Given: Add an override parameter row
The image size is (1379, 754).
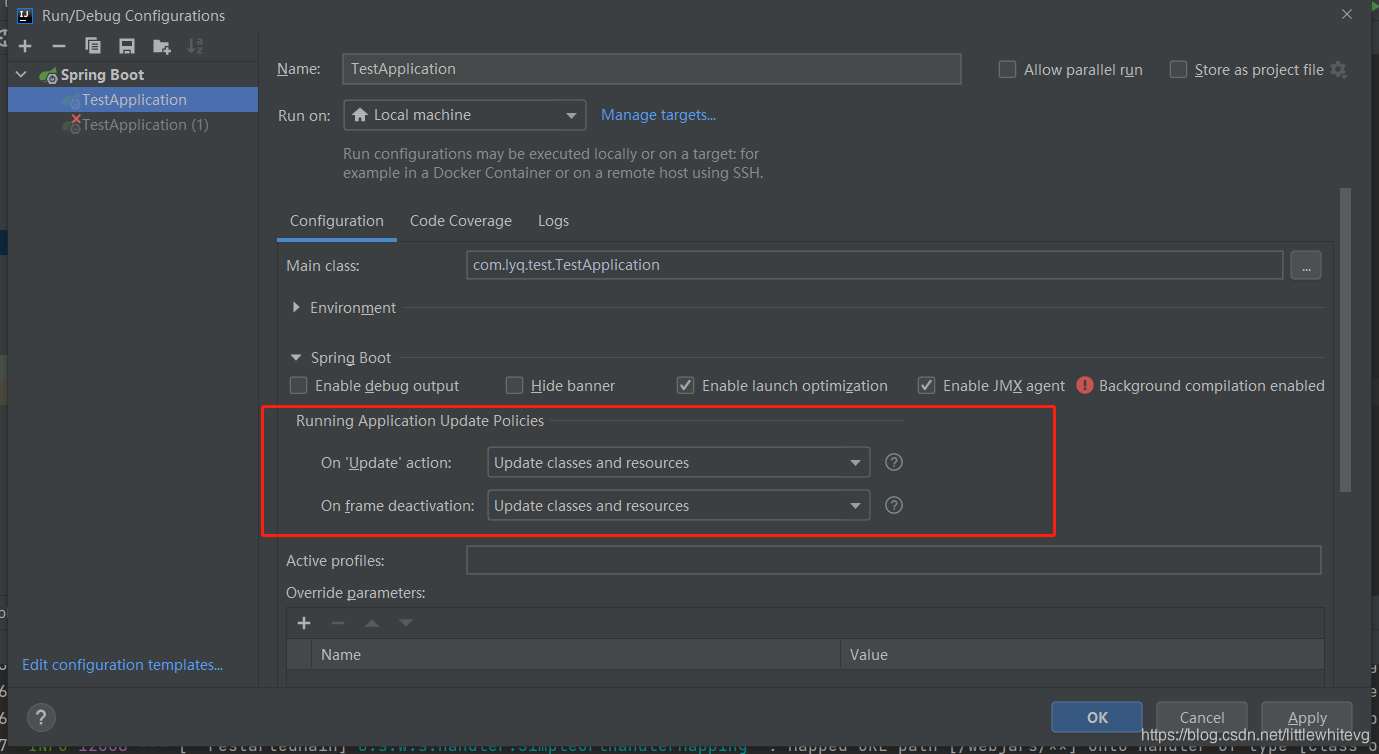Looking at the screenshot, I should click(304, 623).
